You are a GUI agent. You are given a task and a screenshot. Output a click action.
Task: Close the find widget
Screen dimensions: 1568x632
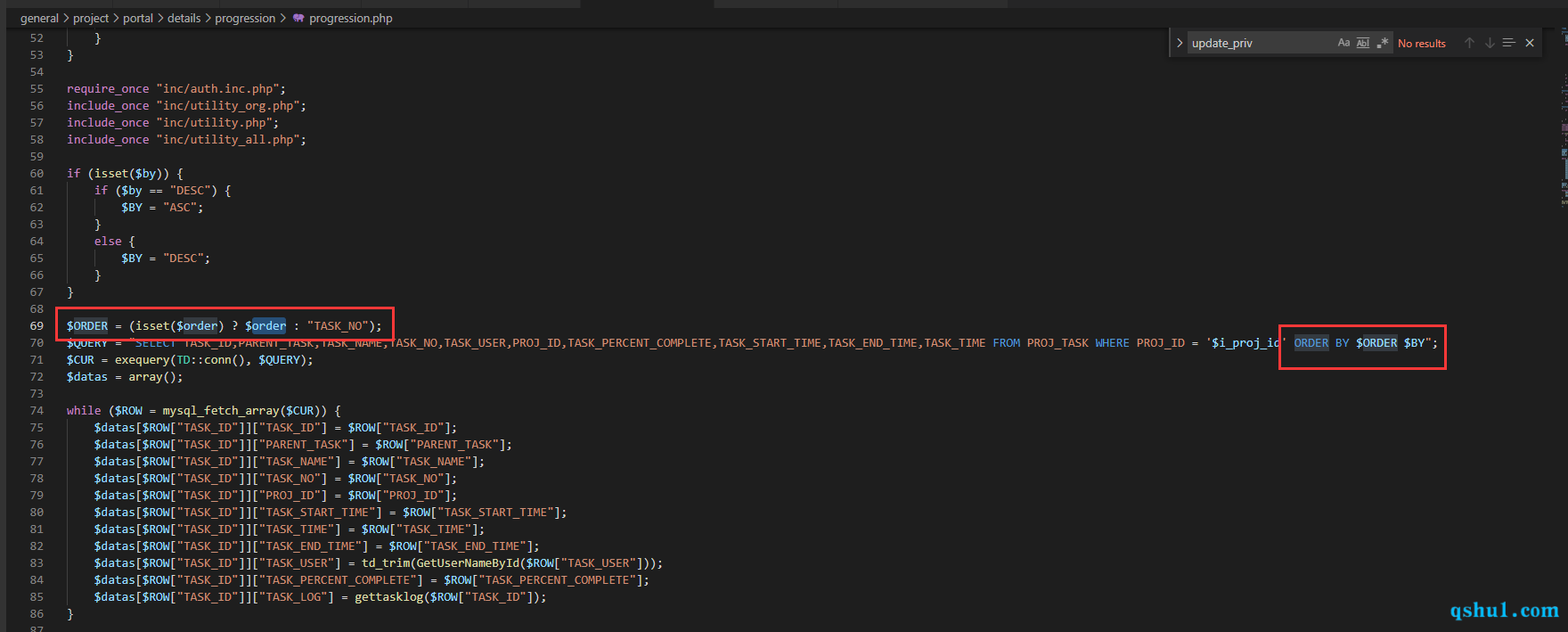[x=1530, y=43]
